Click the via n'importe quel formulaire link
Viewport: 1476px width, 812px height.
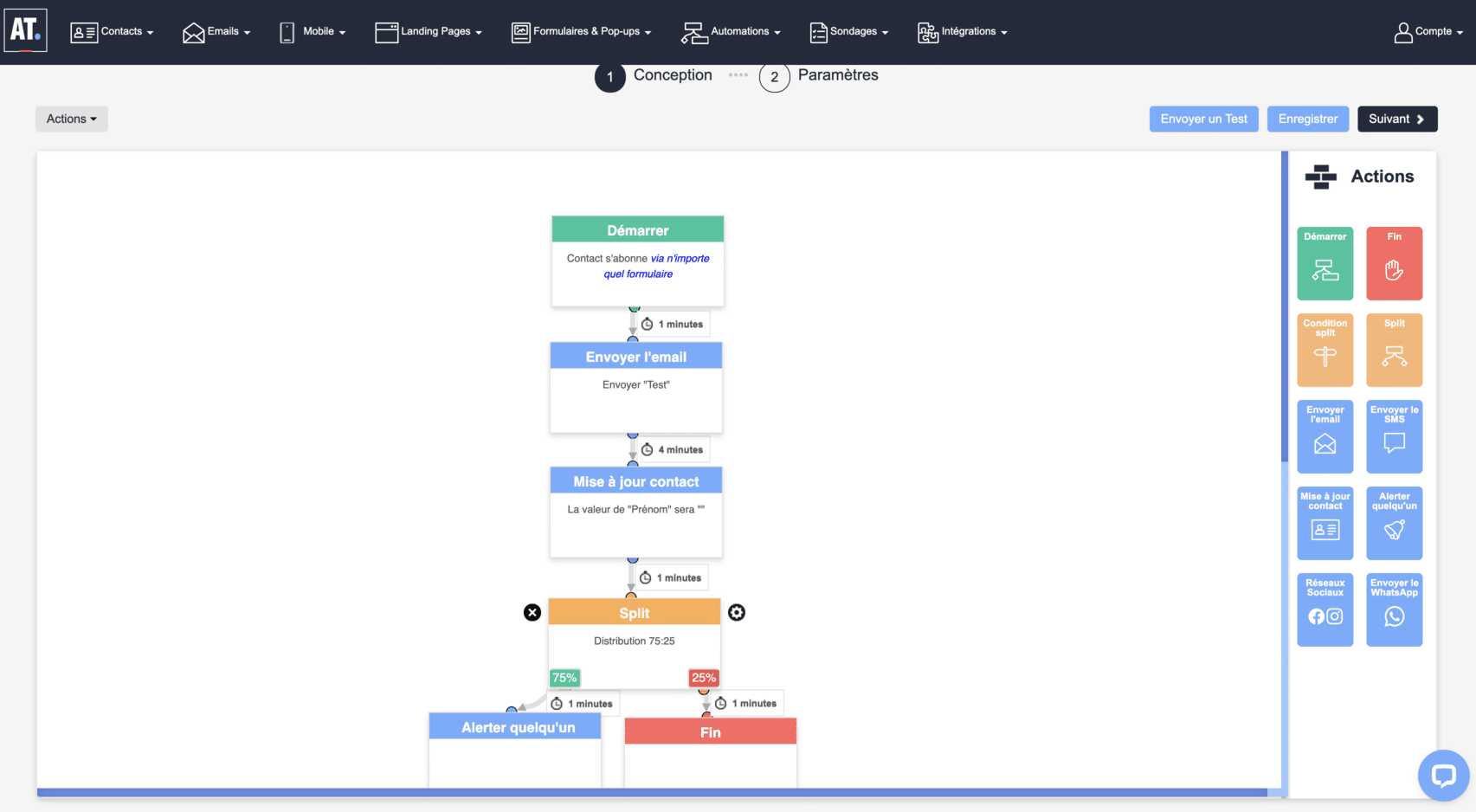(656, 266)
